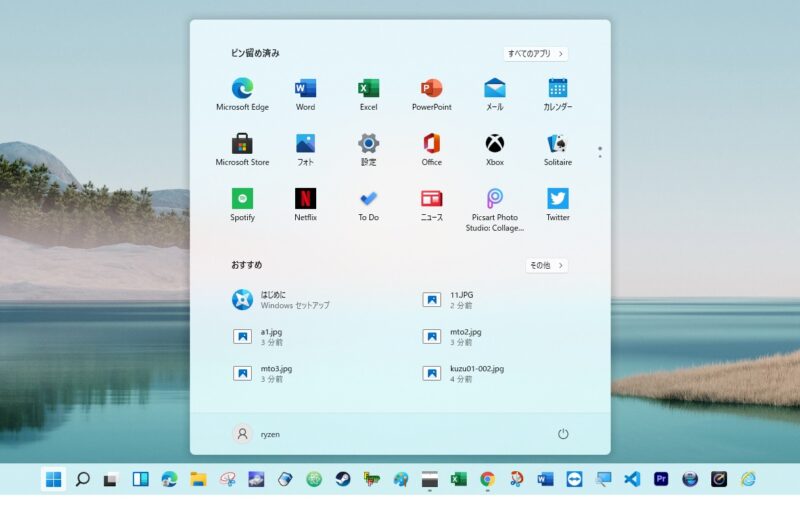
Task: Launch Netflix from the Start menu
Action: (x=305, y=205)
